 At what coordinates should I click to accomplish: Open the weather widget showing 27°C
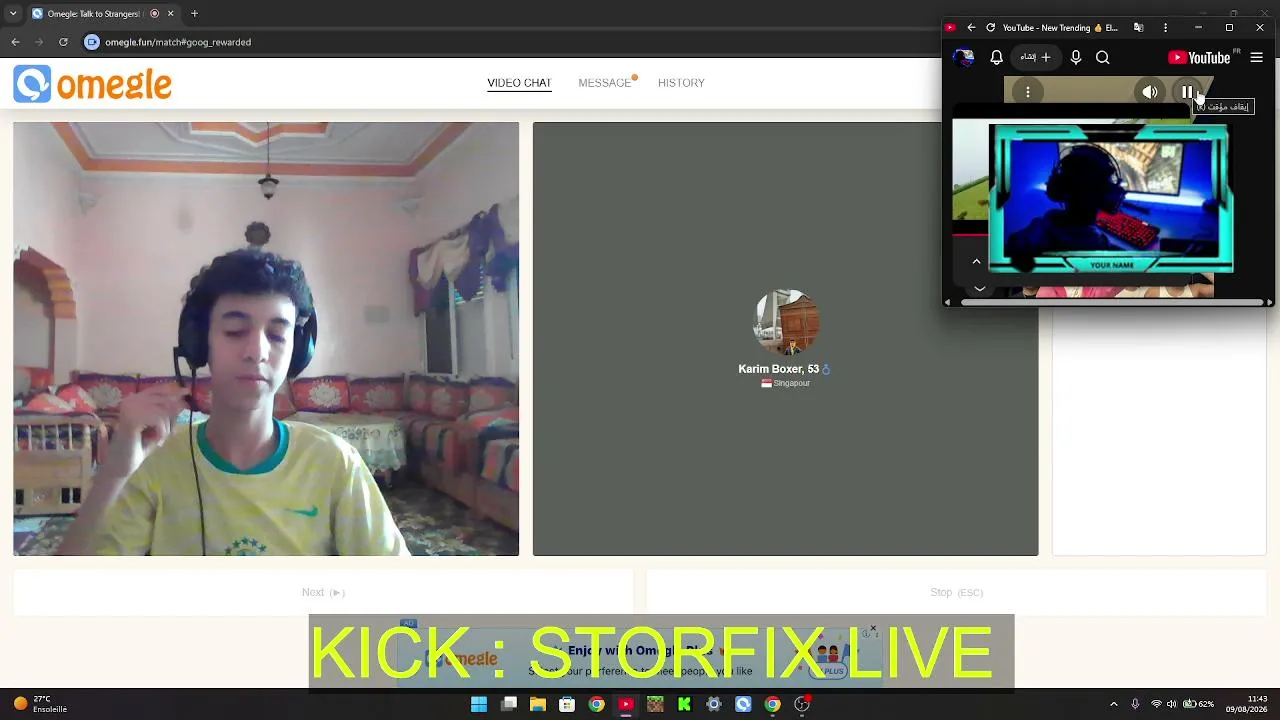click(40, 704)
